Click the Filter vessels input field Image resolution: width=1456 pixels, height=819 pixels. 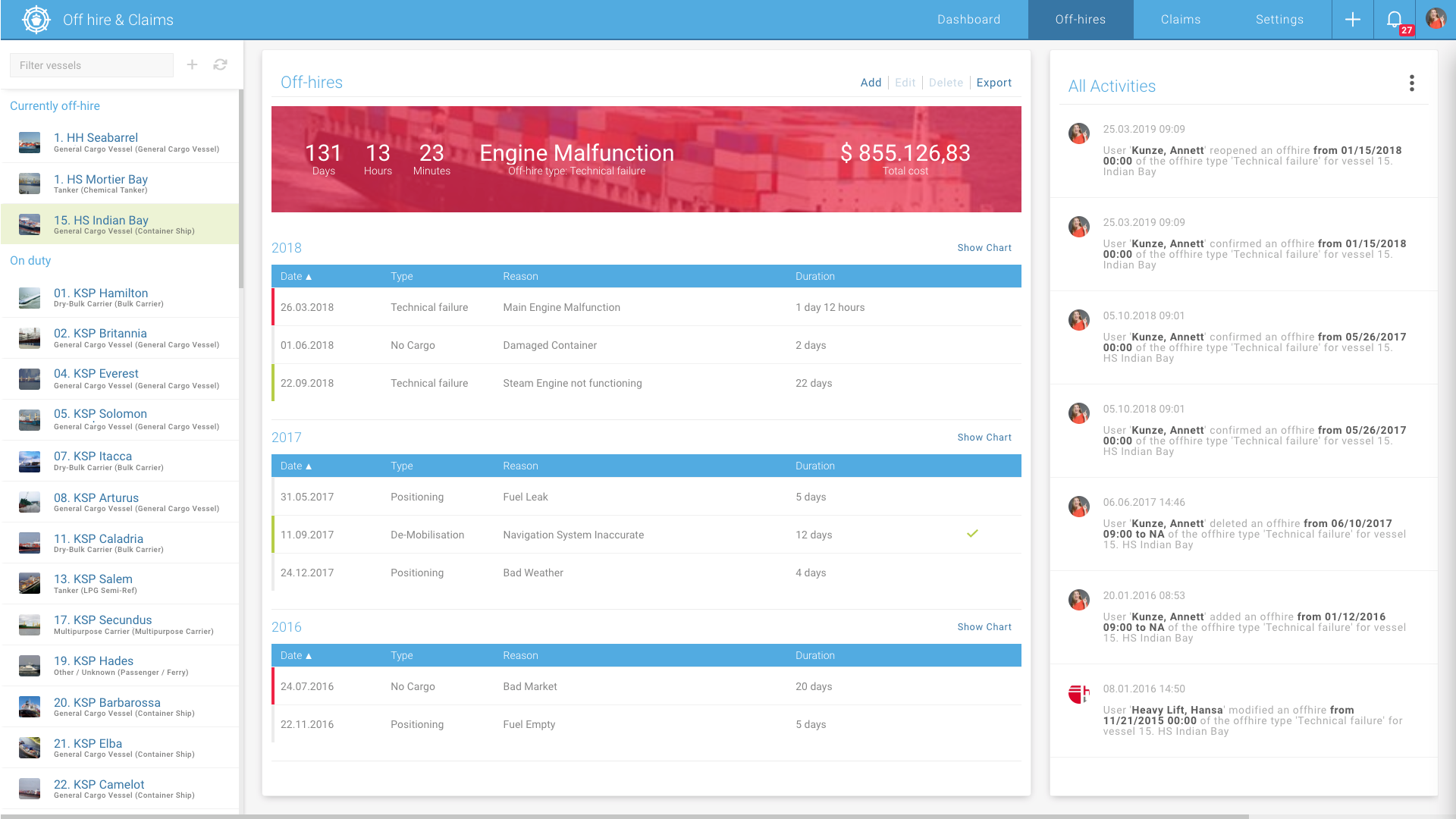coord(91,65)
